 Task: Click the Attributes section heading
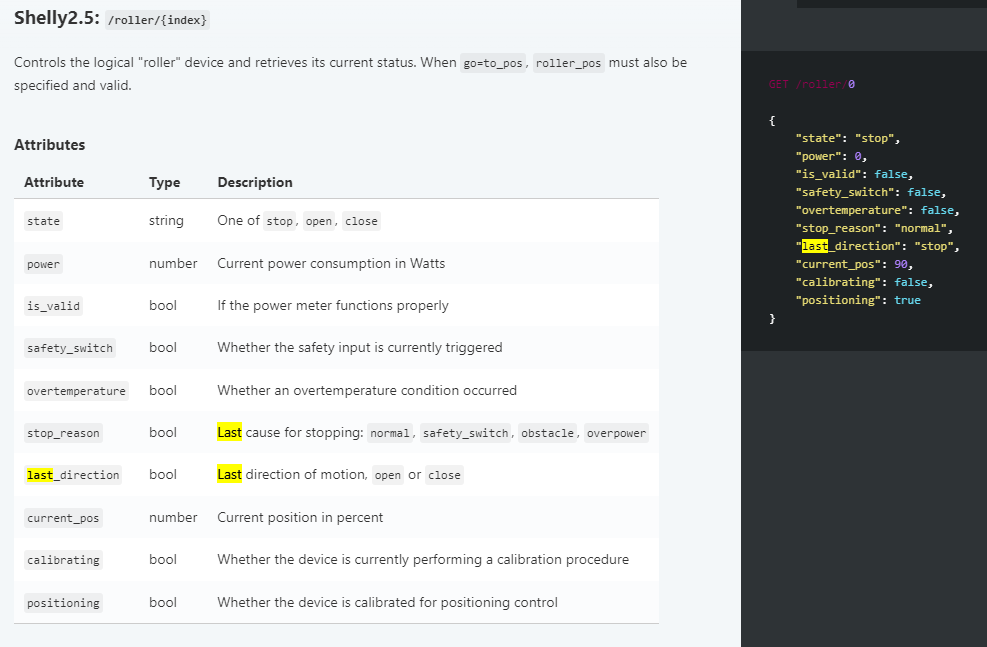click(50, 145)
